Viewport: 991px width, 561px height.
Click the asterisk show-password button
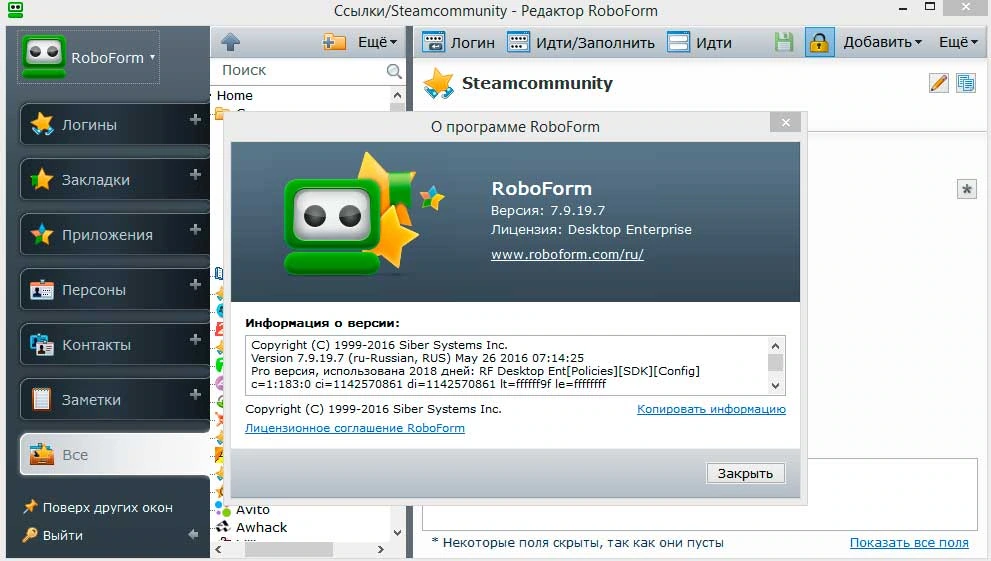point(966,189)
